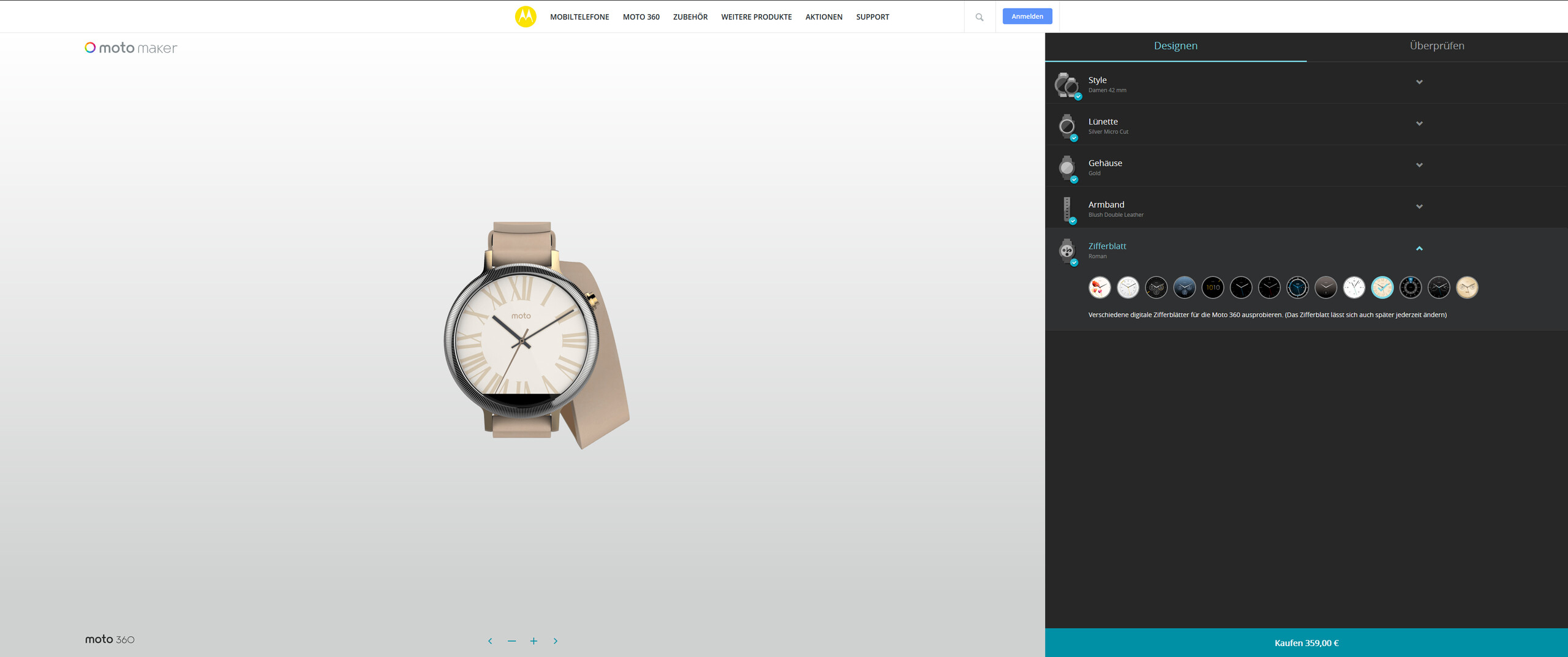
Task: Click the Style section label
Action: [x=1098, y=80]
